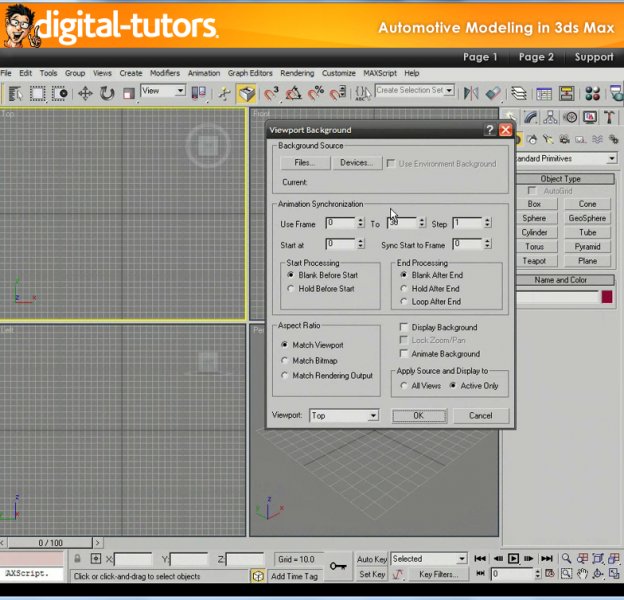This screenshot has width=624, height=600.
Task: Toggle the highlighted Keyboard Shortcut Override icon
Action: [x=246, y=94]
